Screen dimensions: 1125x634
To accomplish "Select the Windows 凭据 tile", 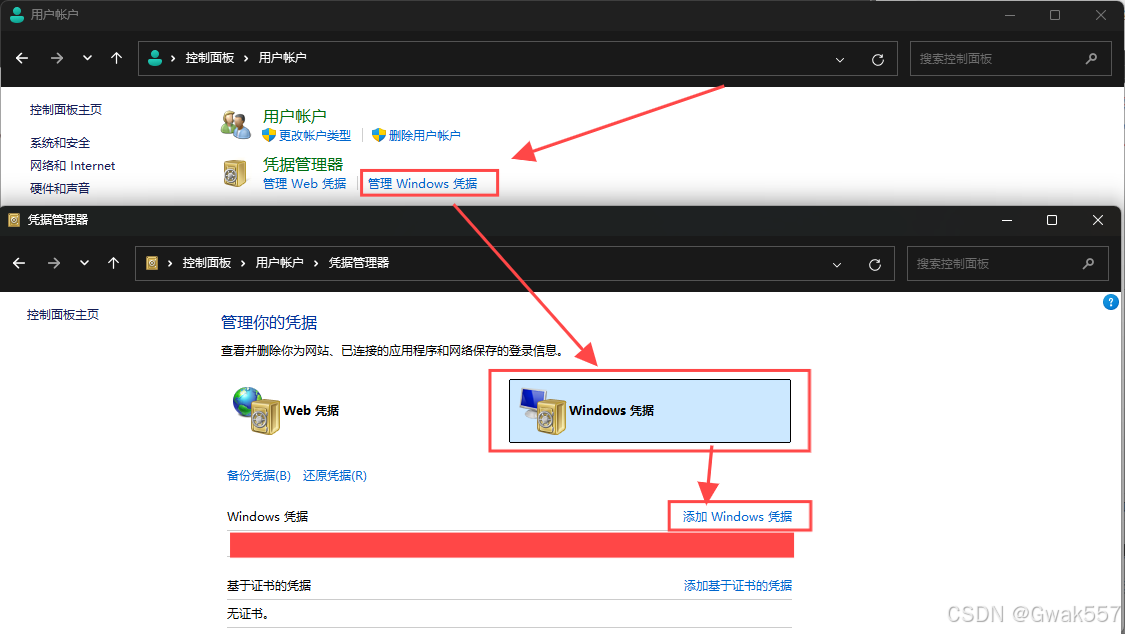I will [650, 411].
